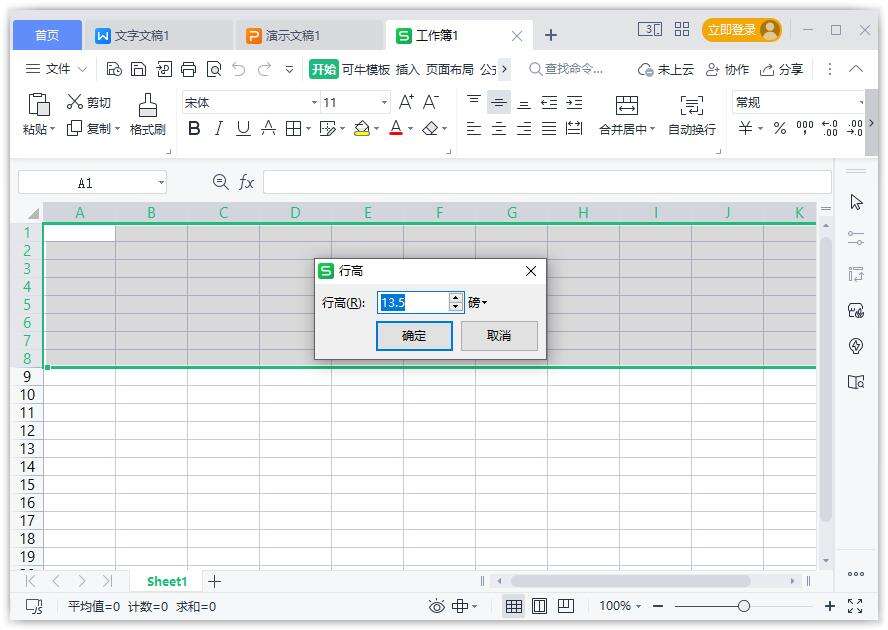This screenshot has height=630, width=888.
Task: Open the font name 宋体 dropdown
Action: (x=314, y=102)
